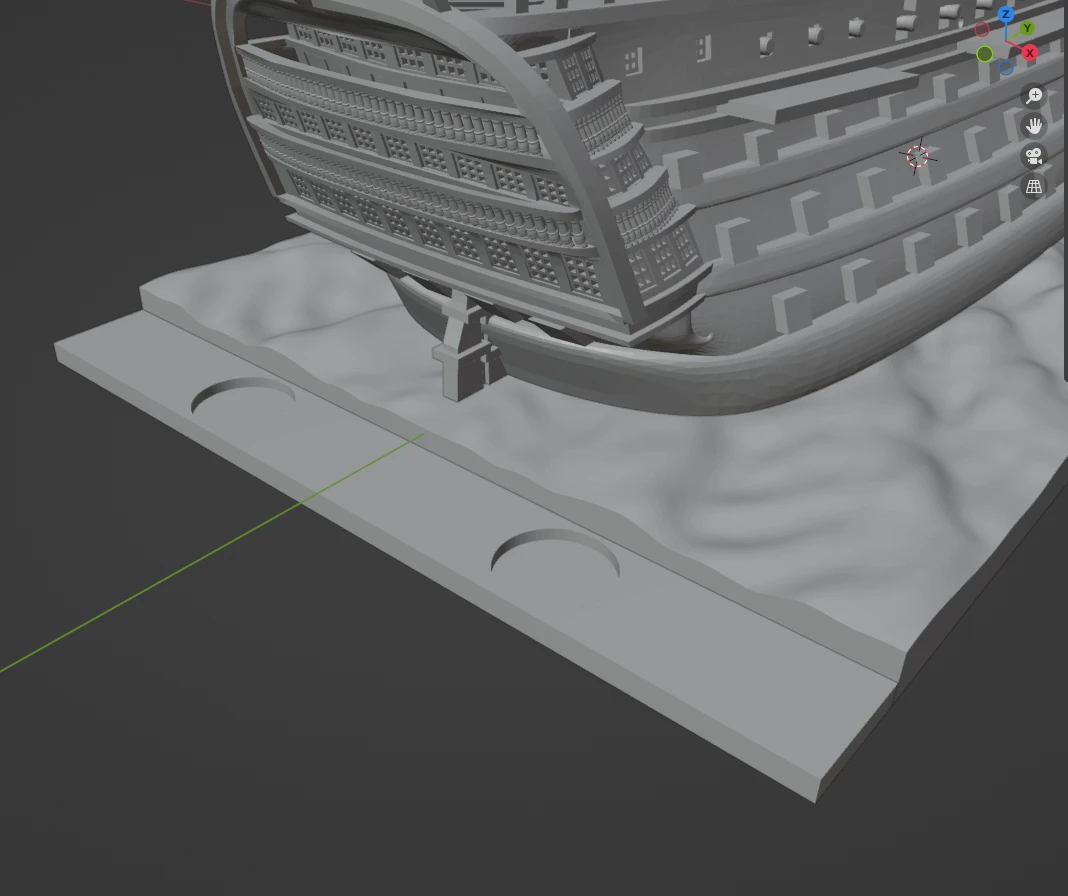Click the unlabeled negative X (red) gizmo circle

[981, 29]
